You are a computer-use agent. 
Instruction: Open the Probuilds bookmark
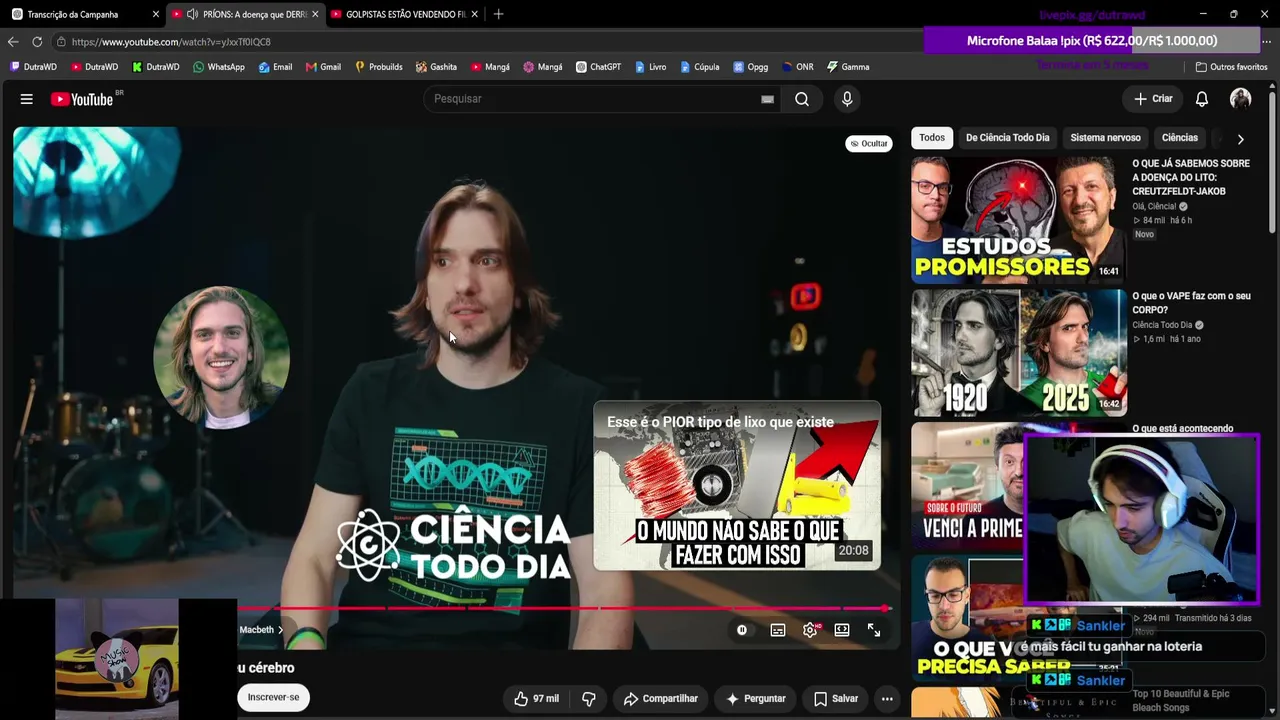pyautogui.click(x=378, y=67)
